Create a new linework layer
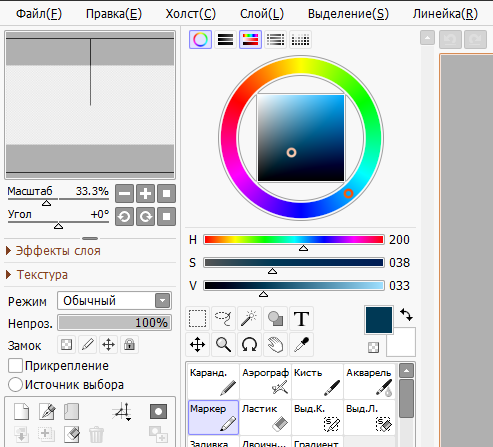 47,412
